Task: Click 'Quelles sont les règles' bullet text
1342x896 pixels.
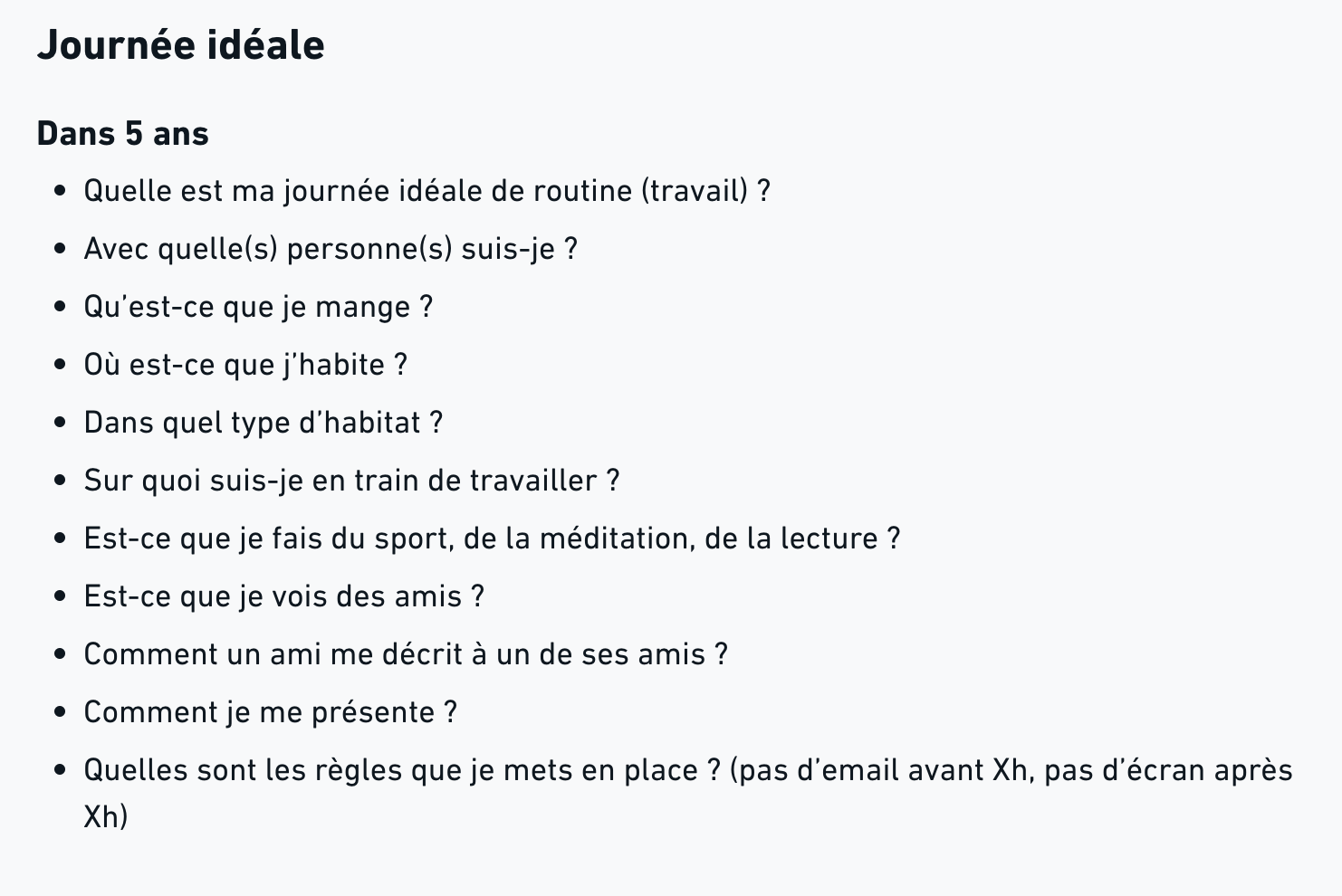Action: [688, 793]
